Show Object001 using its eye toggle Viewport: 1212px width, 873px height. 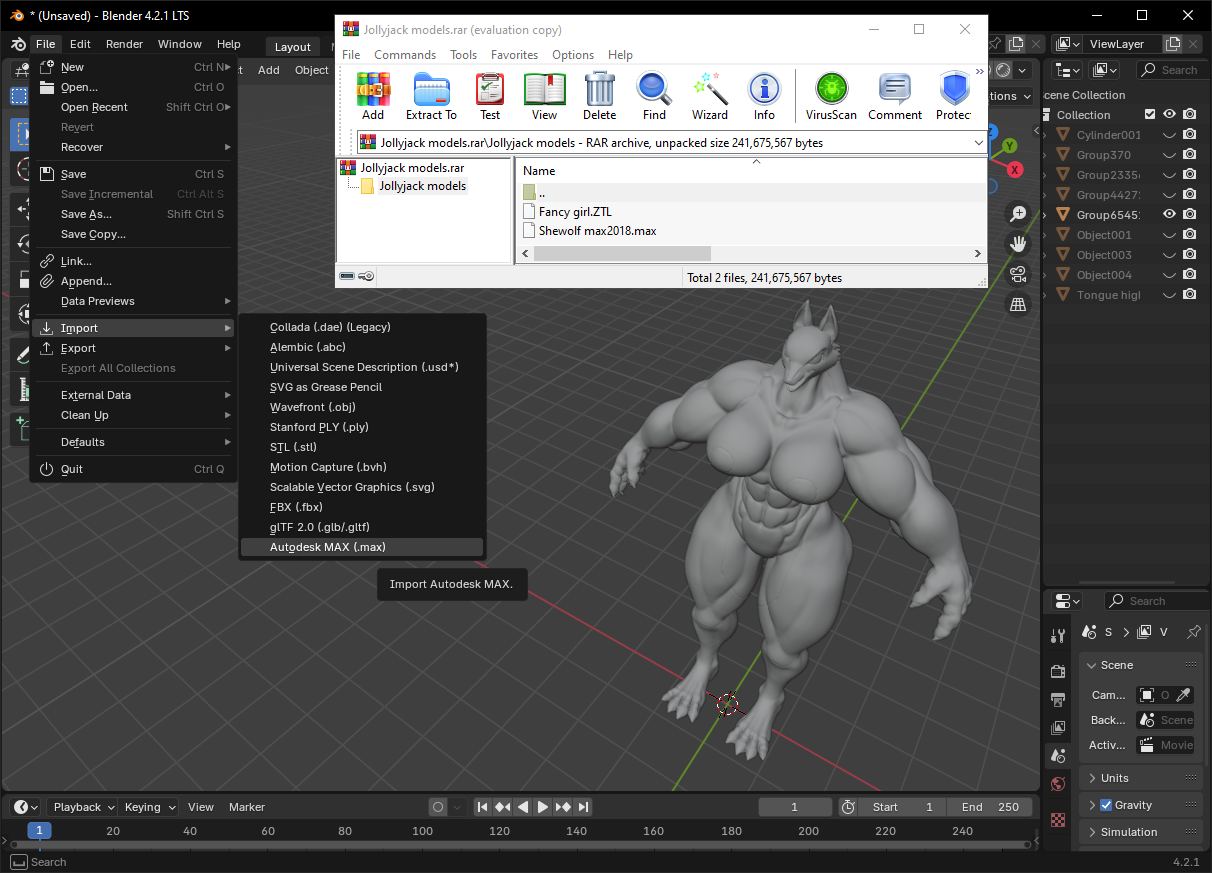click(1169, 235)
